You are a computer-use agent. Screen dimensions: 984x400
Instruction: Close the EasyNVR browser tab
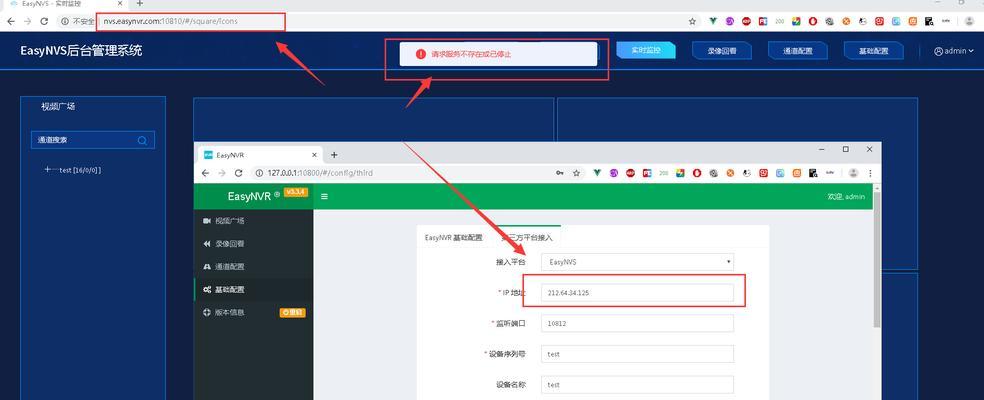coord(314,154)
